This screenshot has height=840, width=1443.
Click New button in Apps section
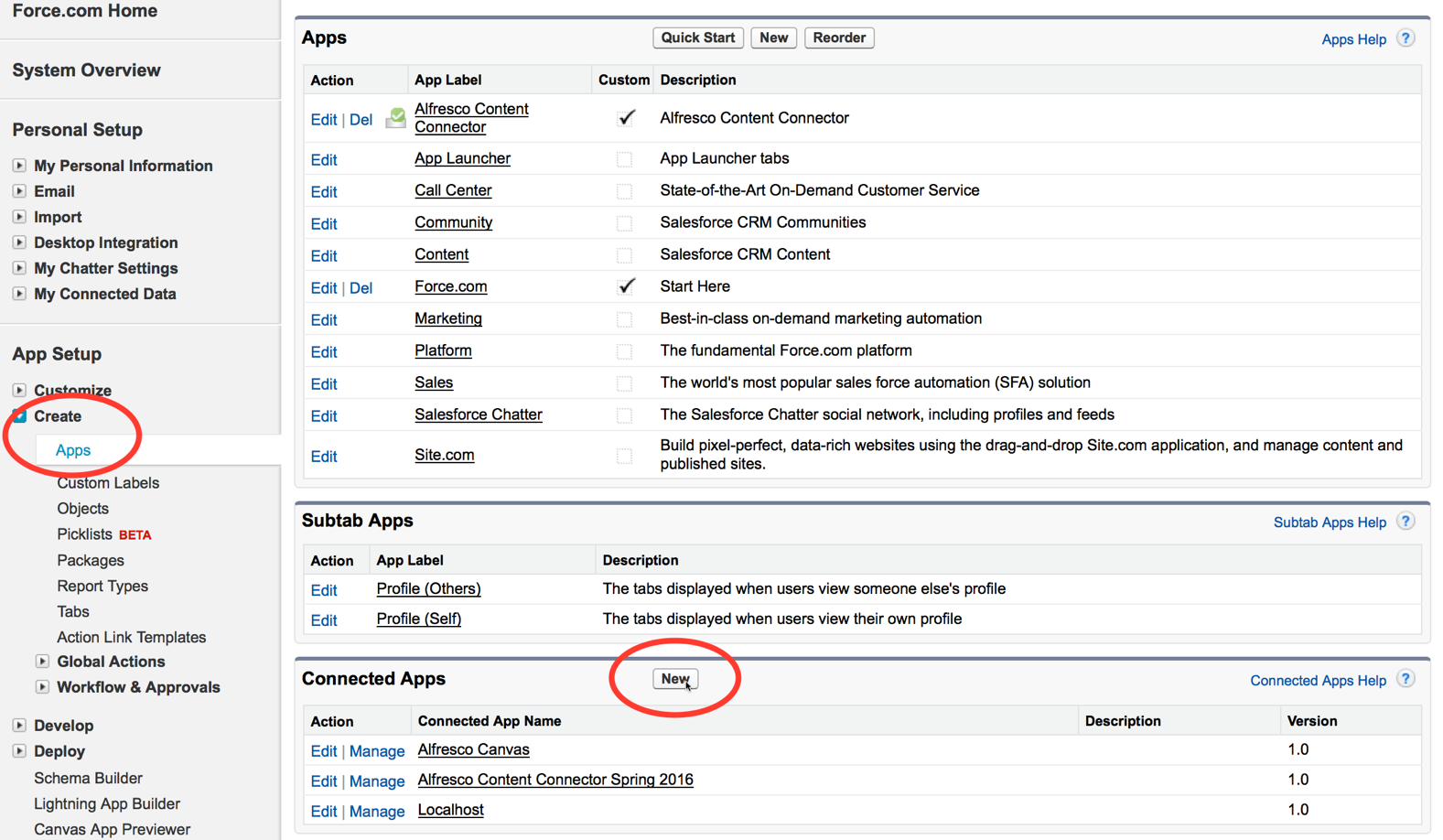click(773, 38)
